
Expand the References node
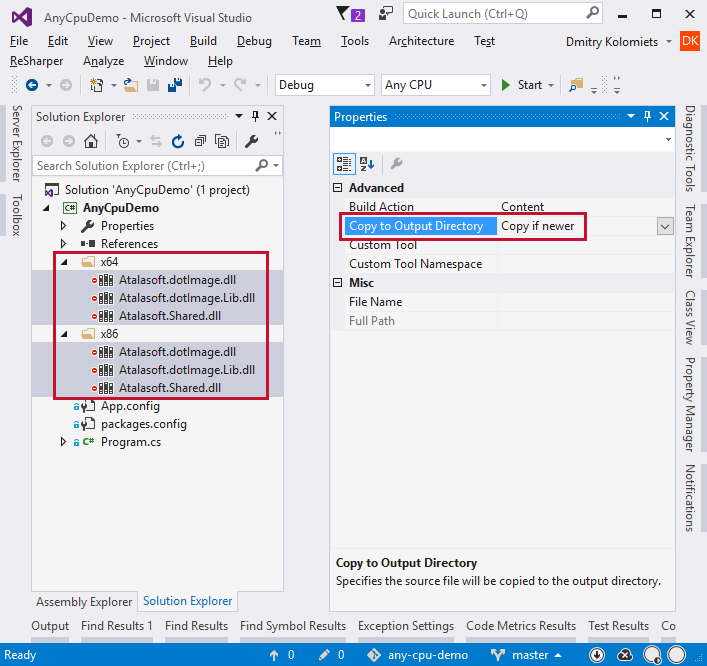63,244
